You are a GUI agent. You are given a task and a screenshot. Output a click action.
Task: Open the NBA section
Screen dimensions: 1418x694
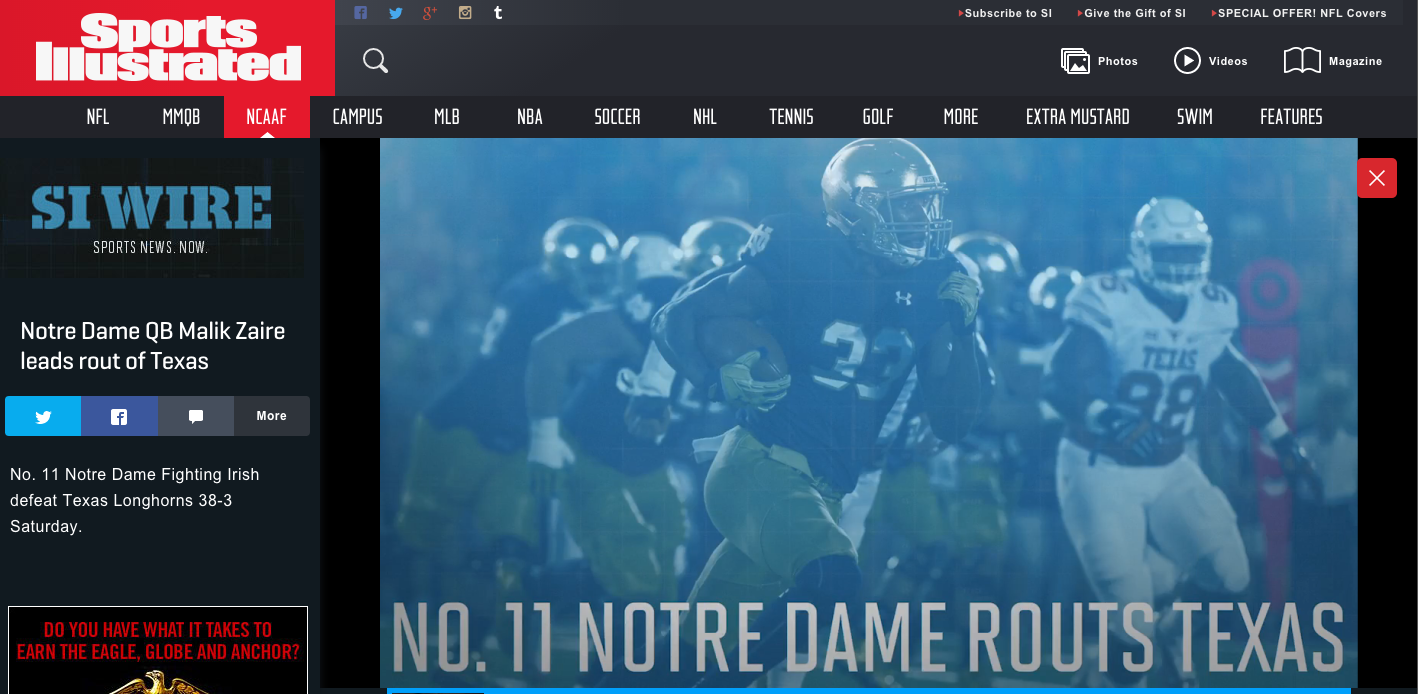pyautogui.click(x=530, y=117)
